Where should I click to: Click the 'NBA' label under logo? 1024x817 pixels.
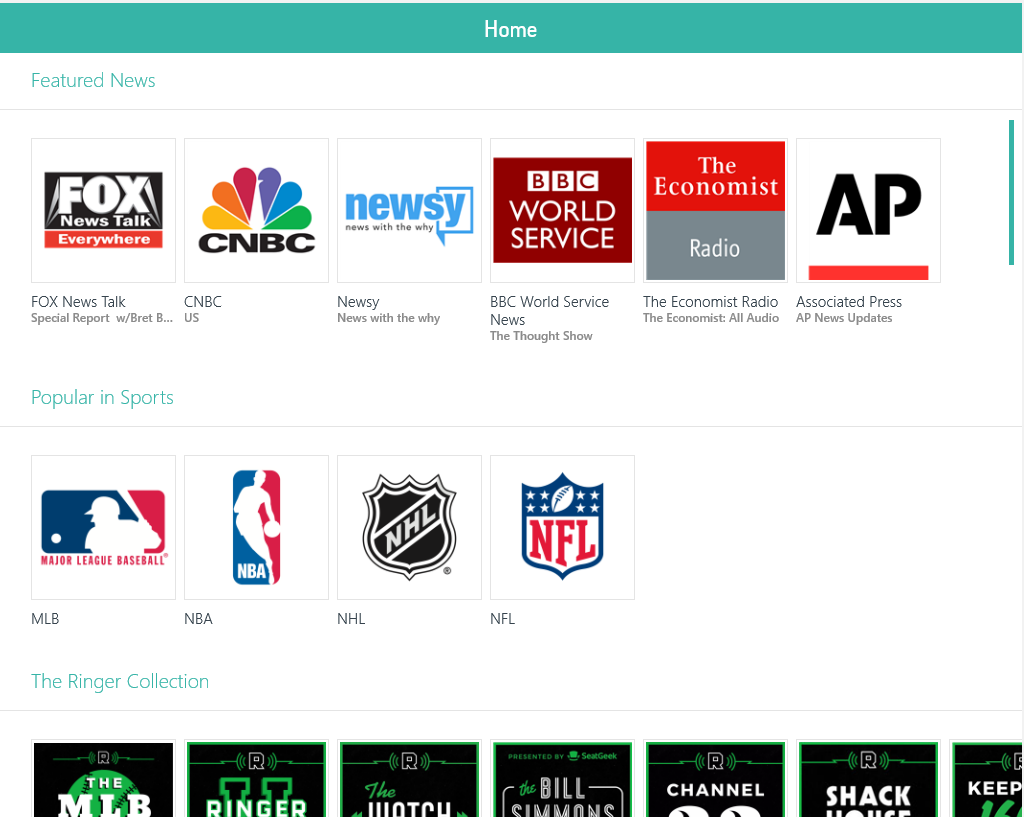pos(199,619)
